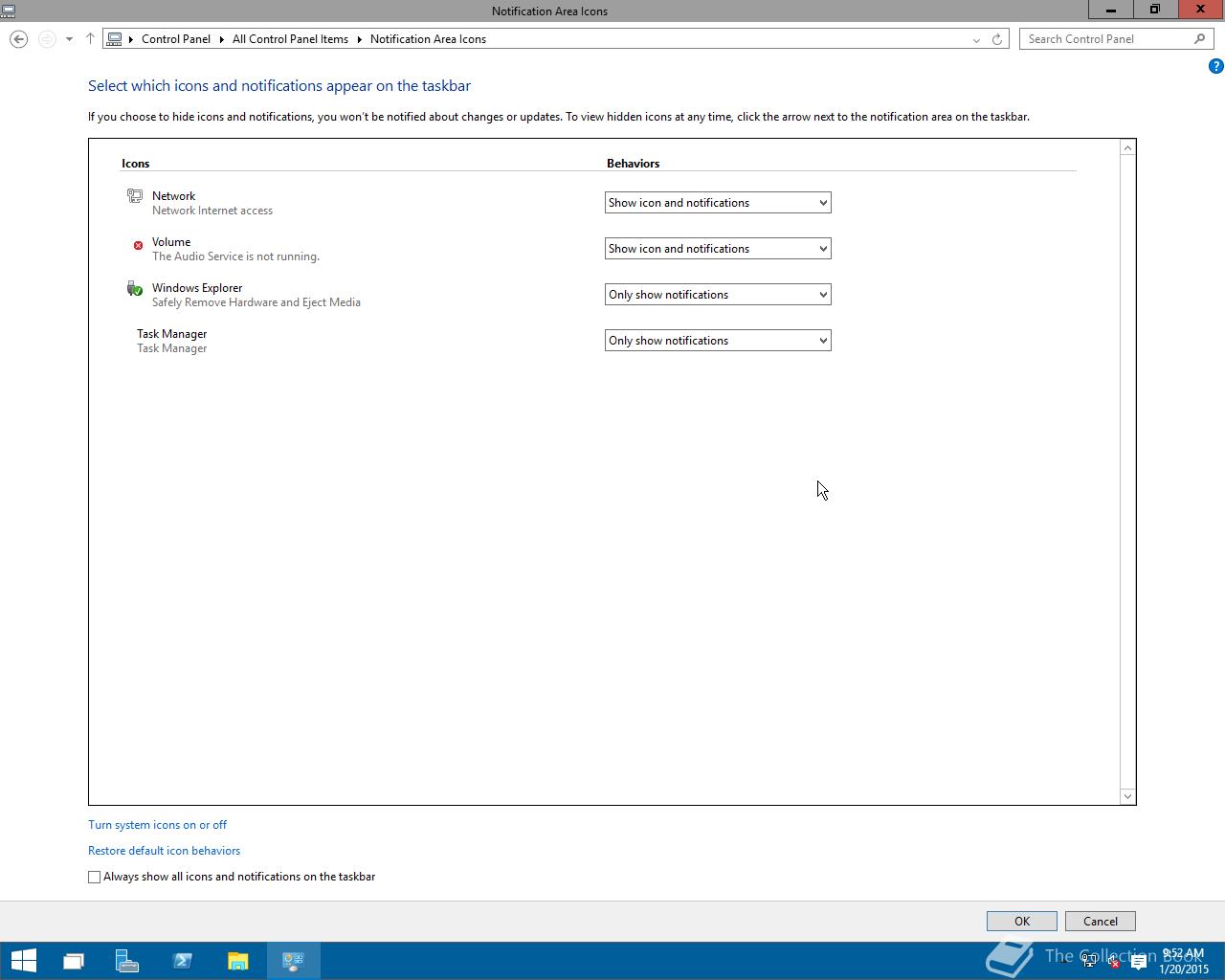Click the scroll down arrow of the list
Viewport: 1225px width, 980px height.
[x=1127, y=796]
